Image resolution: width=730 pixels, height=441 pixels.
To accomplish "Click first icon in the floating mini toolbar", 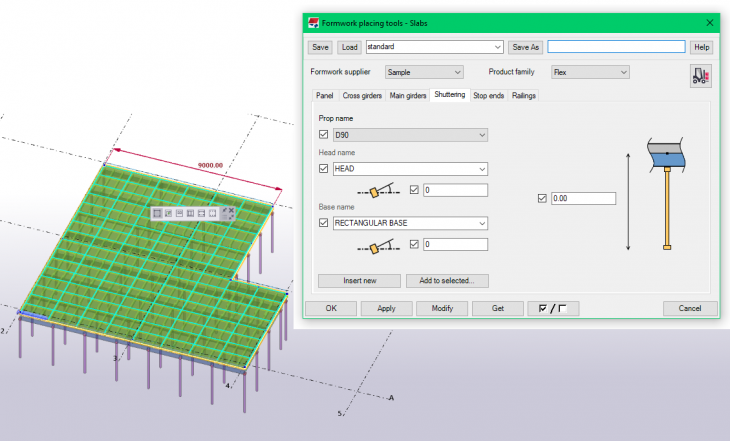I will pos(157,213).
